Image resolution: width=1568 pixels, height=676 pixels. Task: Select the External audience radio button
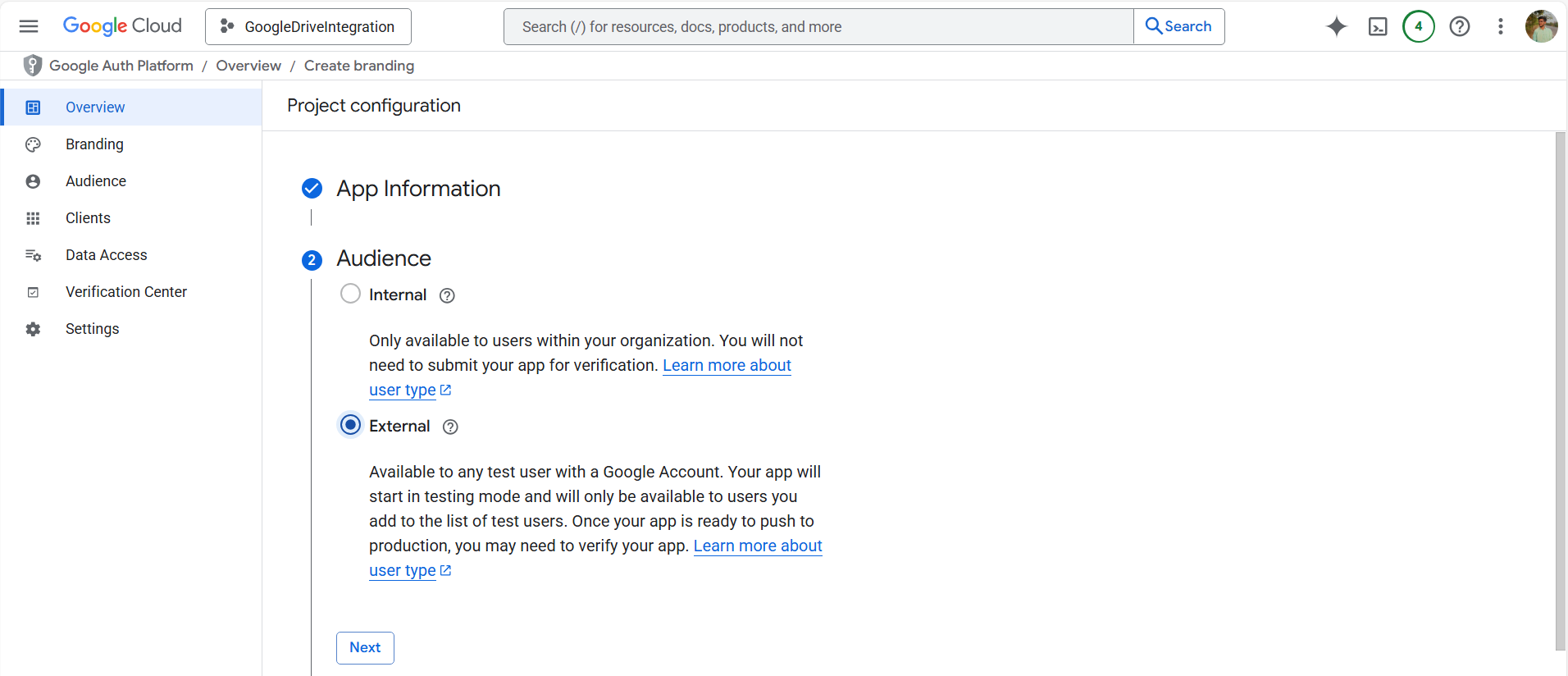tap(350, 425)
